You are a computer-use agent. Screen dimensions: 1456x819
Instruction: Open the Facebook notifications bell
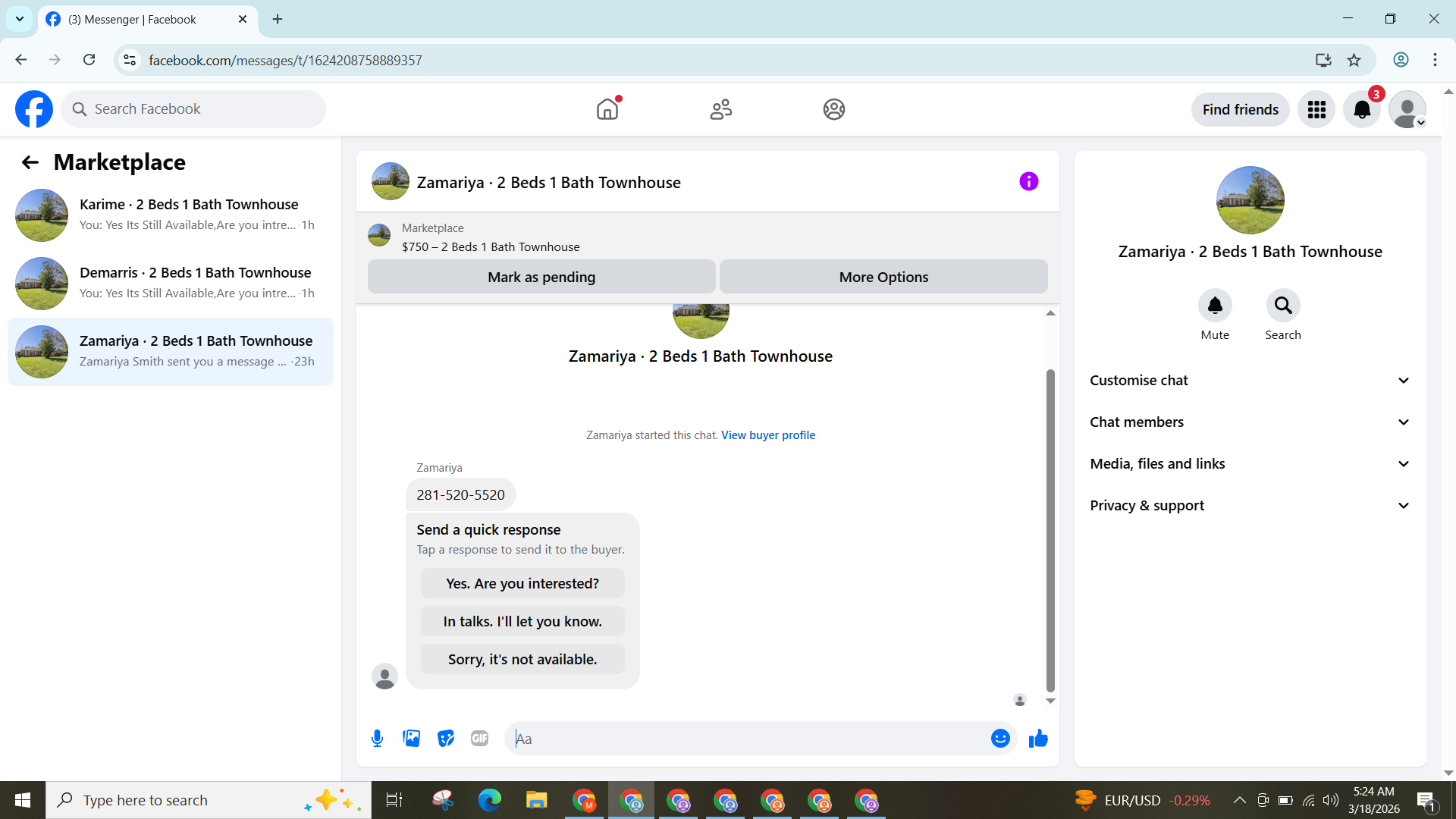pyautogui.click(x=1362, y=110)
